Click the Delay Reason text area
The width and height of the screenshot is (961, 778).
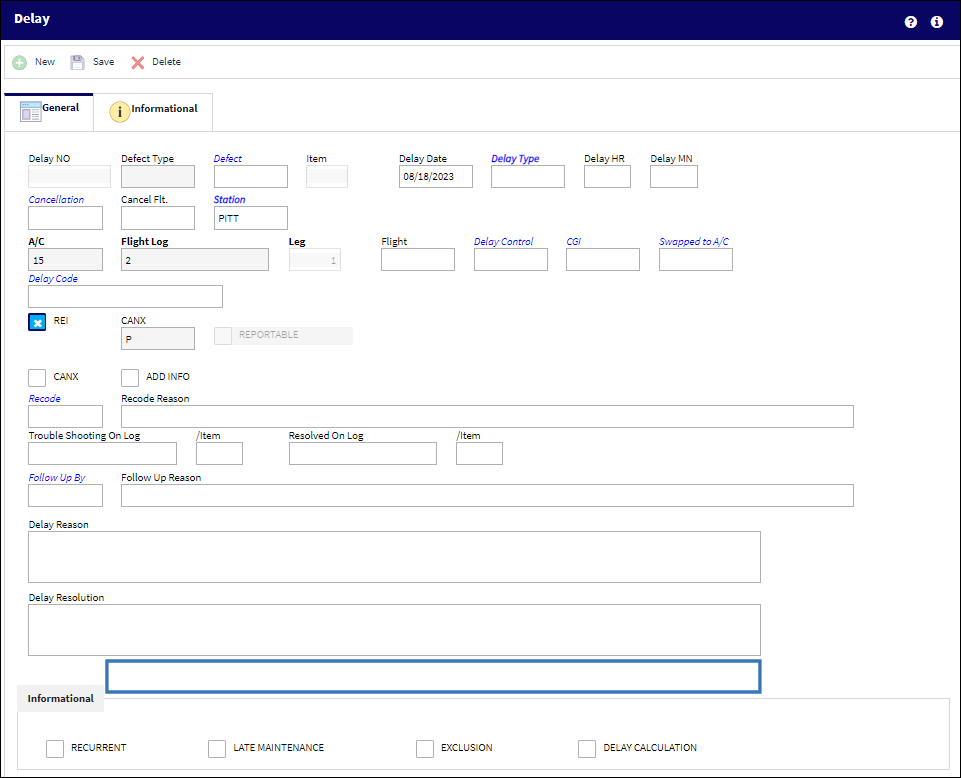(x=394, y=557)
